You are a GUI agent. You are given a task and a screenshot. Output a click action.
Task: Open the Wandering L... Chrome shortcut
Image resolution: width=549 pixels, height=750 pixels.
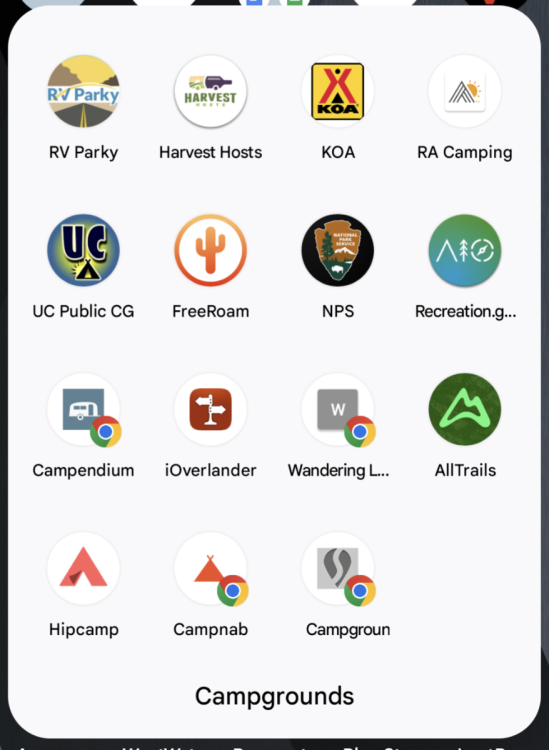point(338,409)
